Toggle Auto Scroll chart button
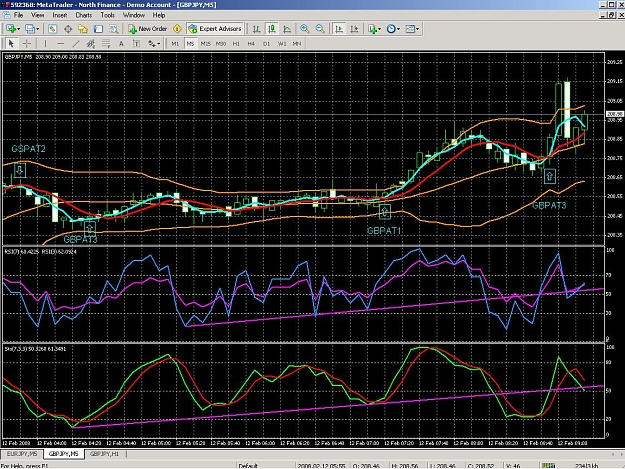This screenshot has height=469, width=625. [339, 29]
